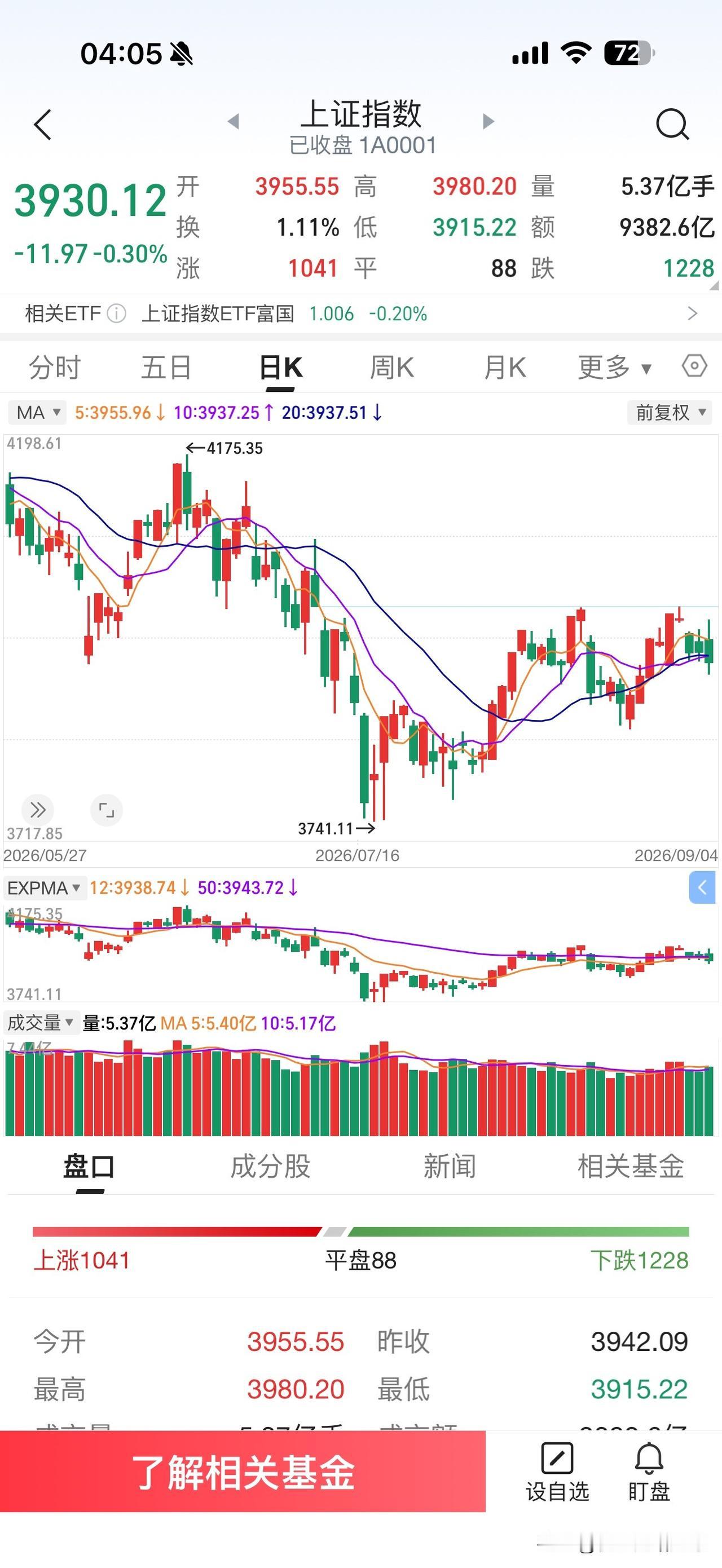Click the 了解相关基金 button

click(243, 1472)
